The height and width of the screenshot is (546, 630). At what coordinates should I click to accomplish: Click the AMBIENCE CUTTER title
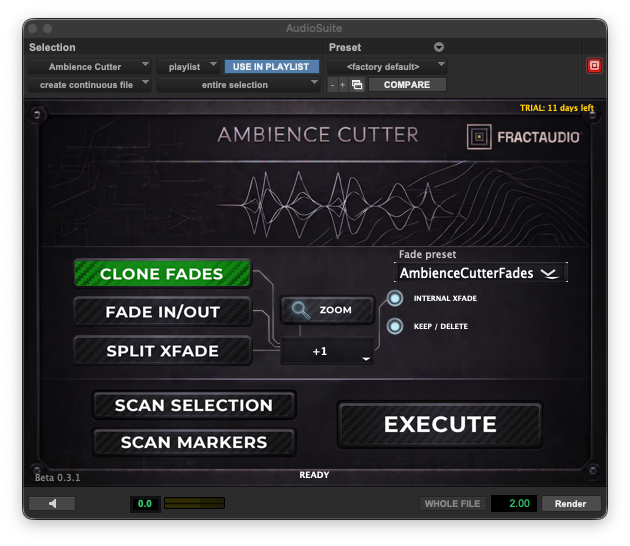(x=318, y=135)
